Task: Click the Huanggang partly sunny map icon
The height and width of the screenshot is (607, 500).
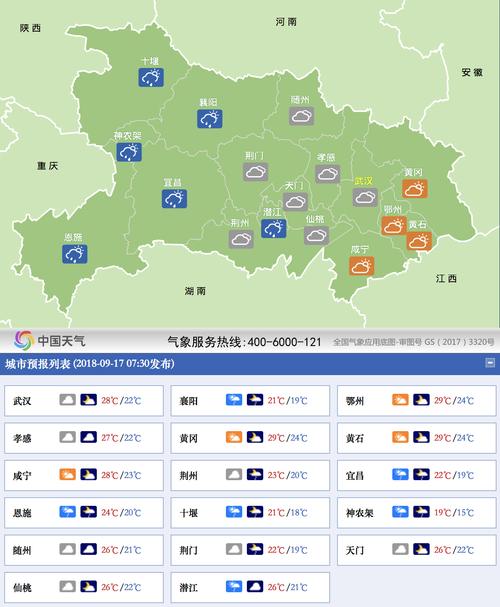Action: [x=415, y=189]
